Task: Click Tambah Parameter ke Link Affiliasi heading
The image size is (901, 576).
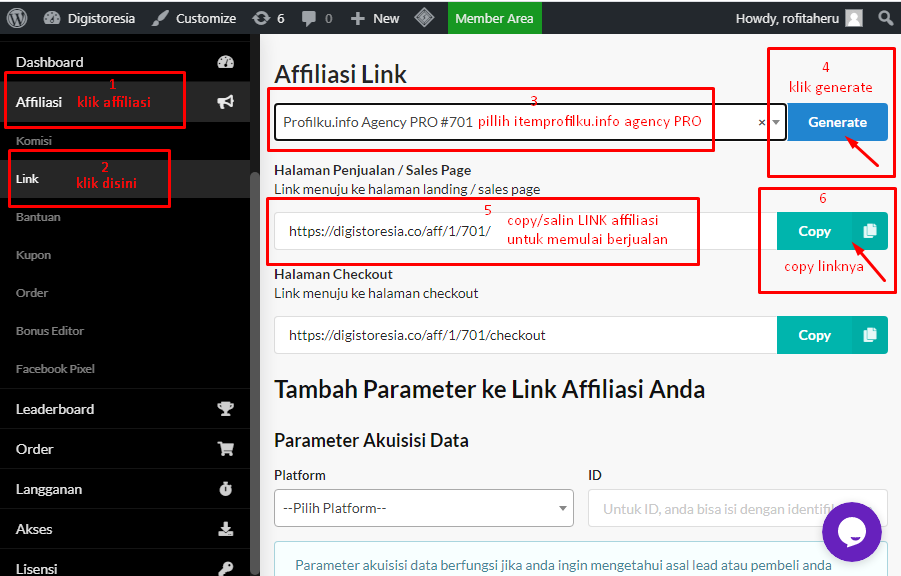Action: pos(490,389)
